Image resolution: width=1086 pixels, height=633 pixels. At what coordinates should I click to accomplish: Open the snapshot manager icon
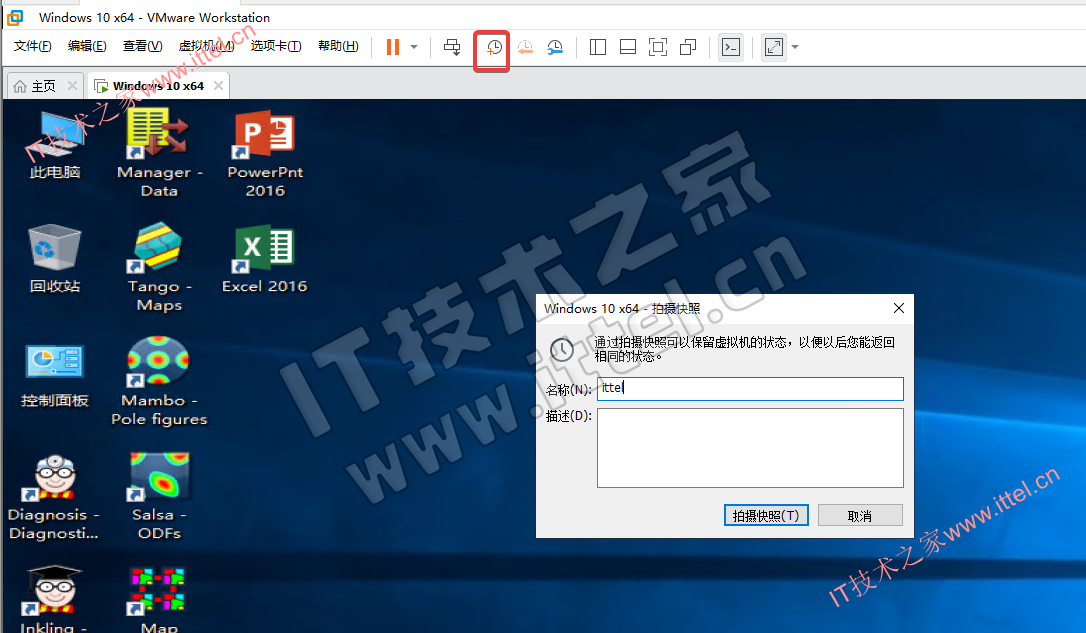click(555, 47)
